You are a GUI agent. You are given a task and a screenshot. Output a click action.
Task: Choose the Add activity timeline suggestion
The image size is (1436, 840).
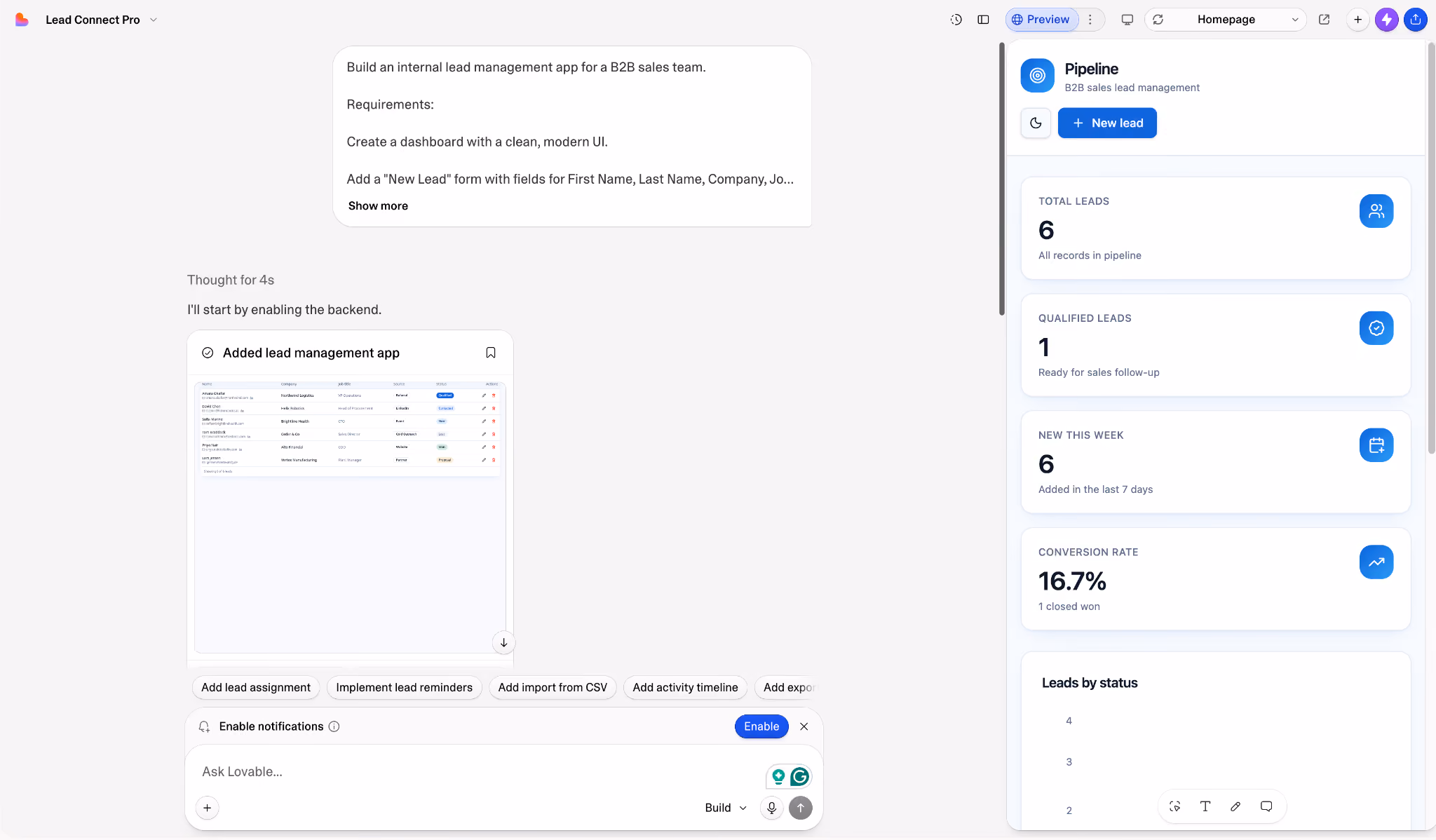pyautogui.click(x=685, y=687)
